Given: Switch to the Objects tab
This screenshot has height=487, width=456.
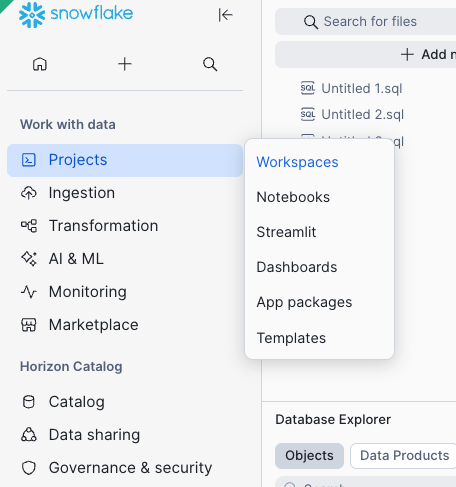Looking at the screenshot, I should tap(309, 456).
